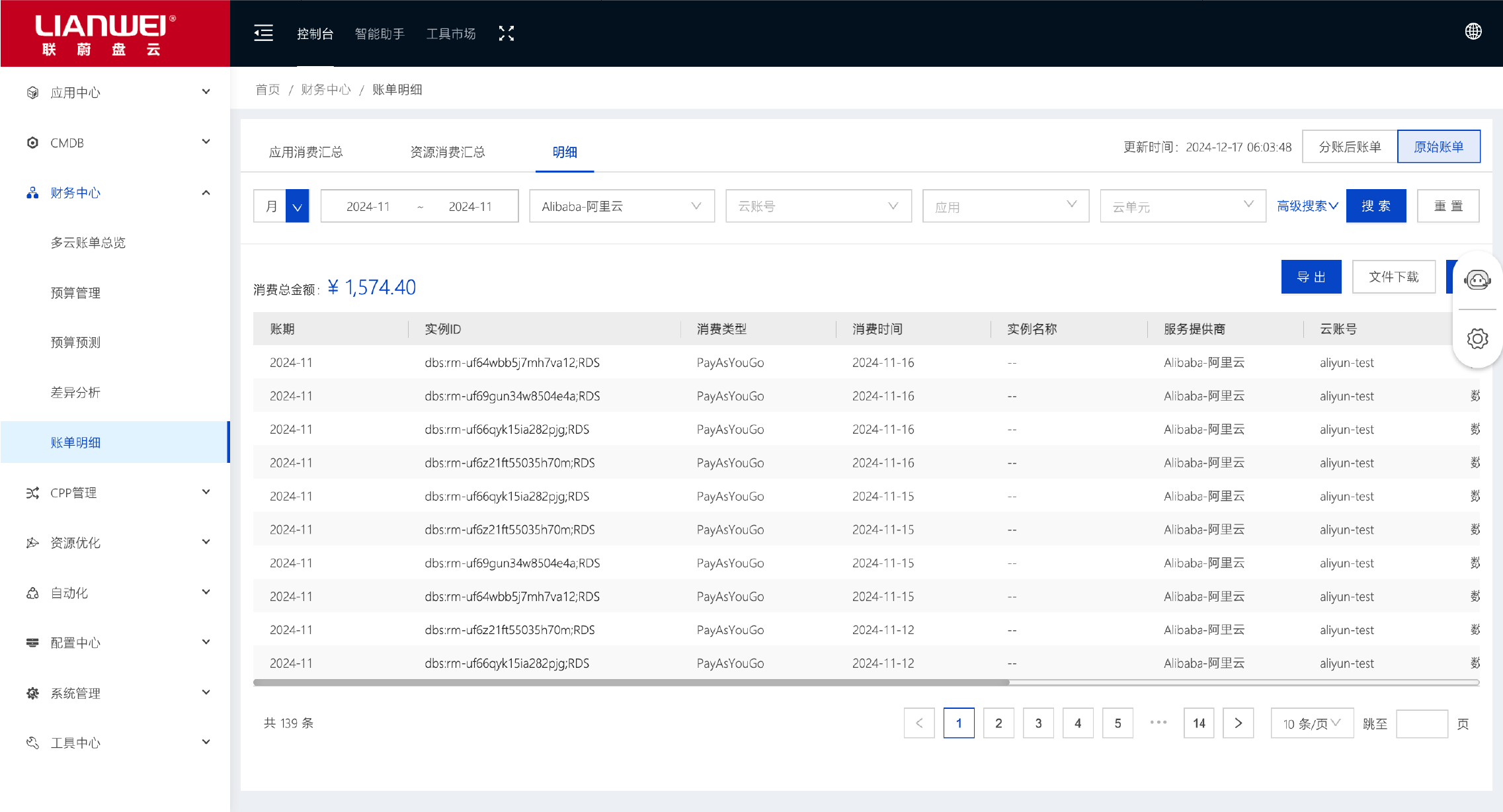This screenshot has width=1503, height=812.
Task: Click the CPP管理 shuffle icon
Action: point(32,493)
